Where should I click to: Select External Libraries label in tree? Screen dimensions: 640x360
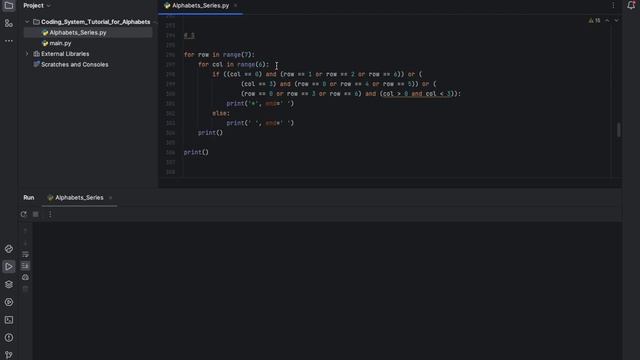65,54
